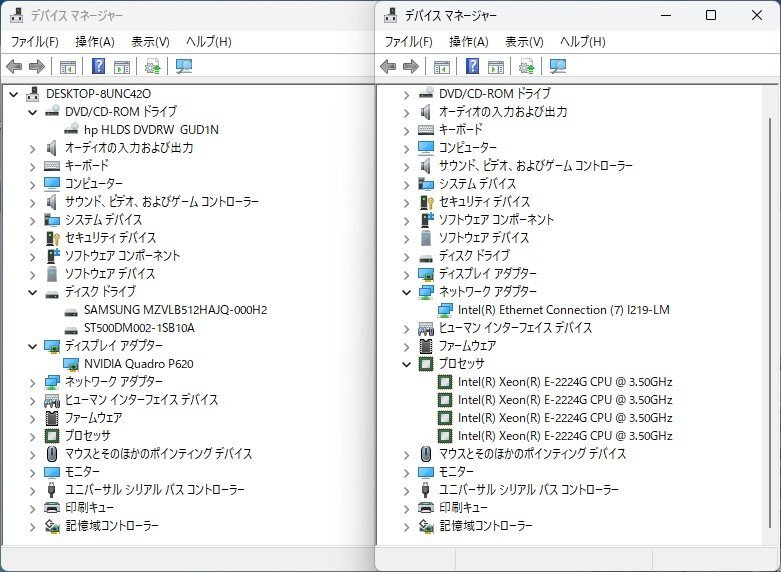Open 操作(A) menu in right window

(x=469, y=41)
